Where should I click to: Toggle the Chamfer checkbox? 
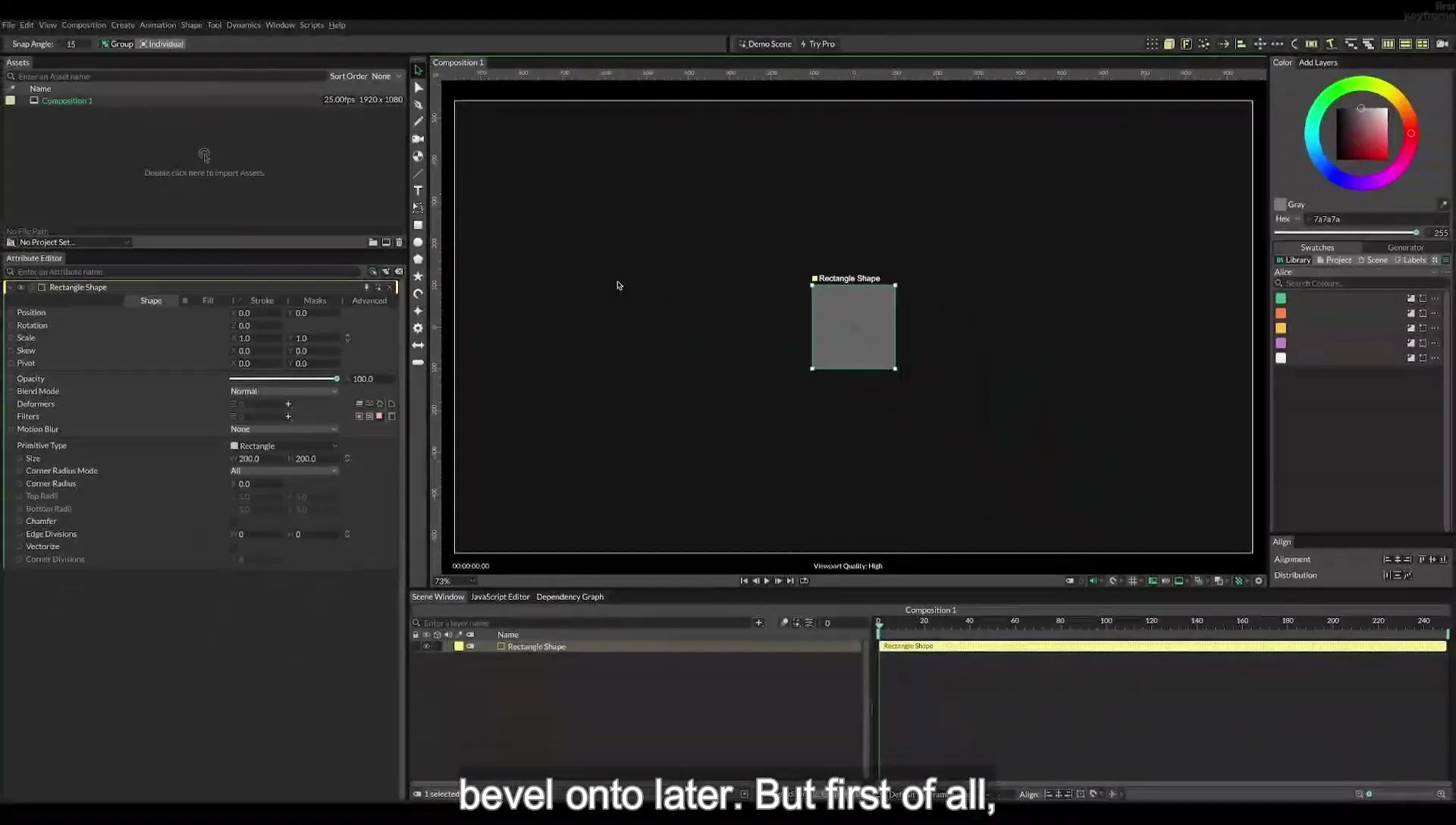pyautogui.click(x=234, y=522)
